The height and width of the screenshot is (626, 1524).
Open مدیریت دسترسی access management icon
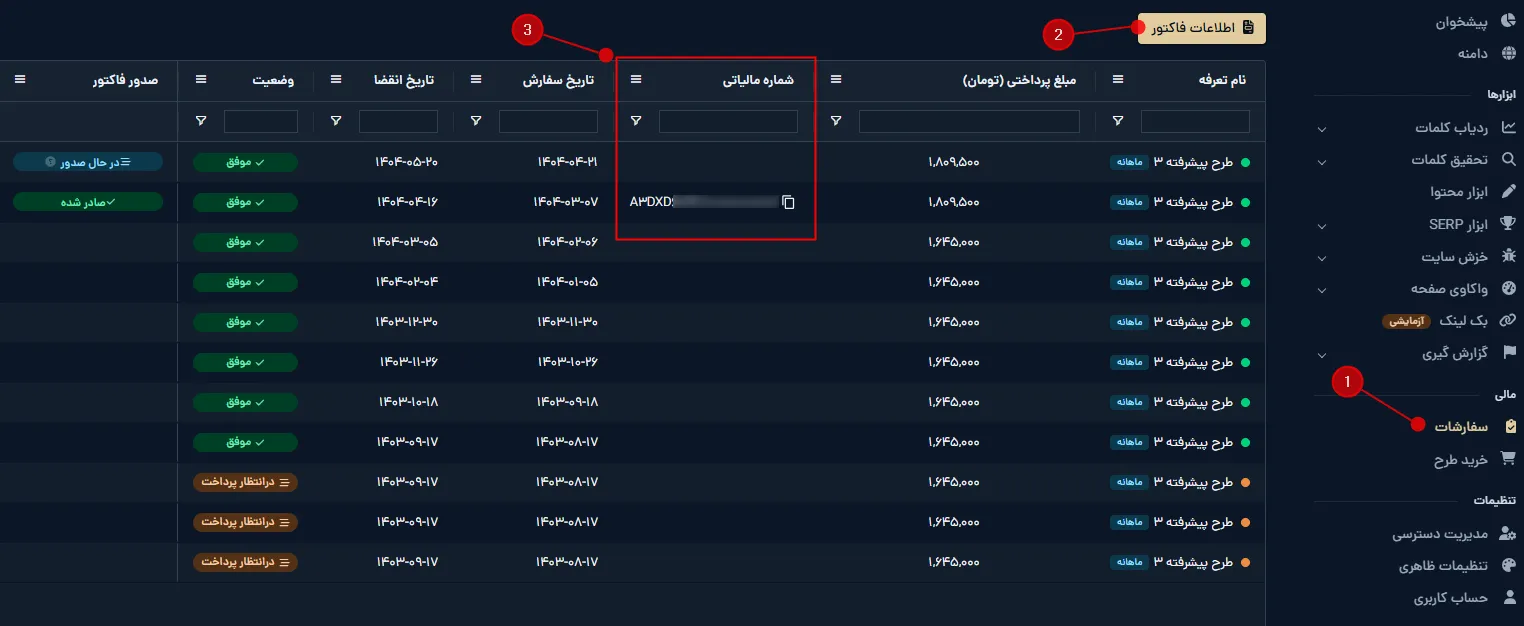(1508, 534)
